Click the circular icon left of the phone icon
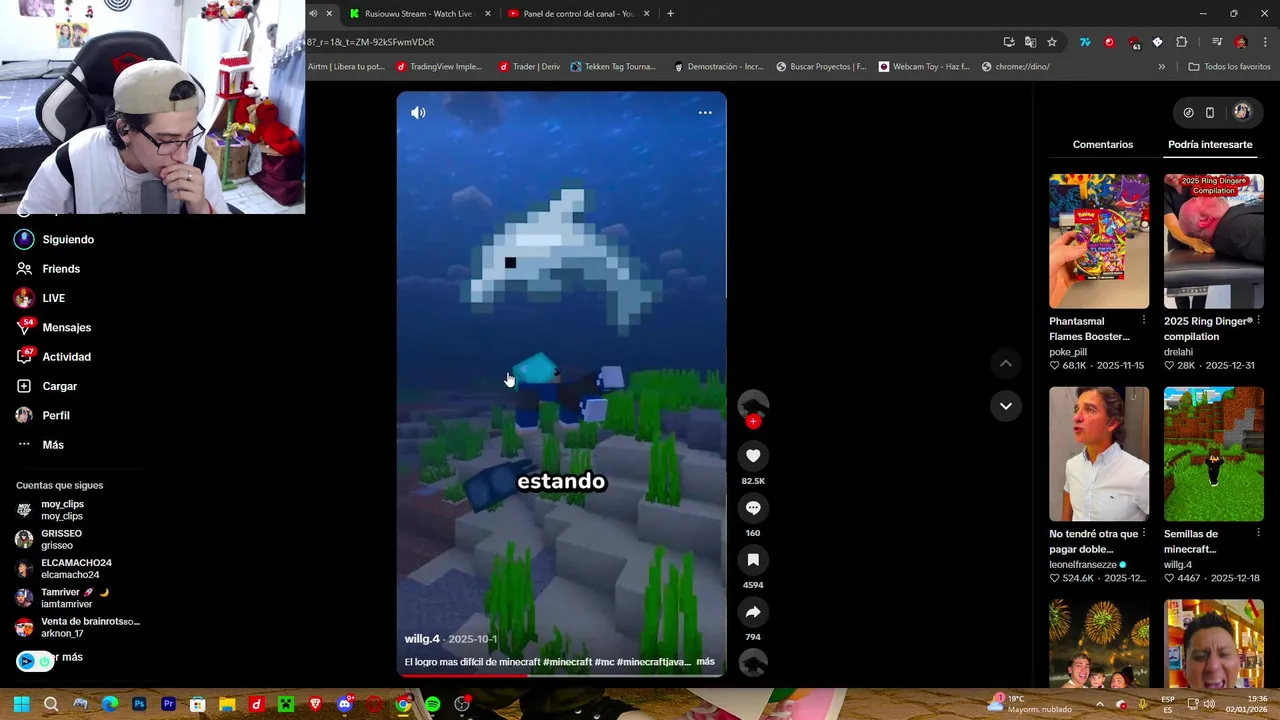Viewport: 1280px width, 720px height. coord(1188,113)
